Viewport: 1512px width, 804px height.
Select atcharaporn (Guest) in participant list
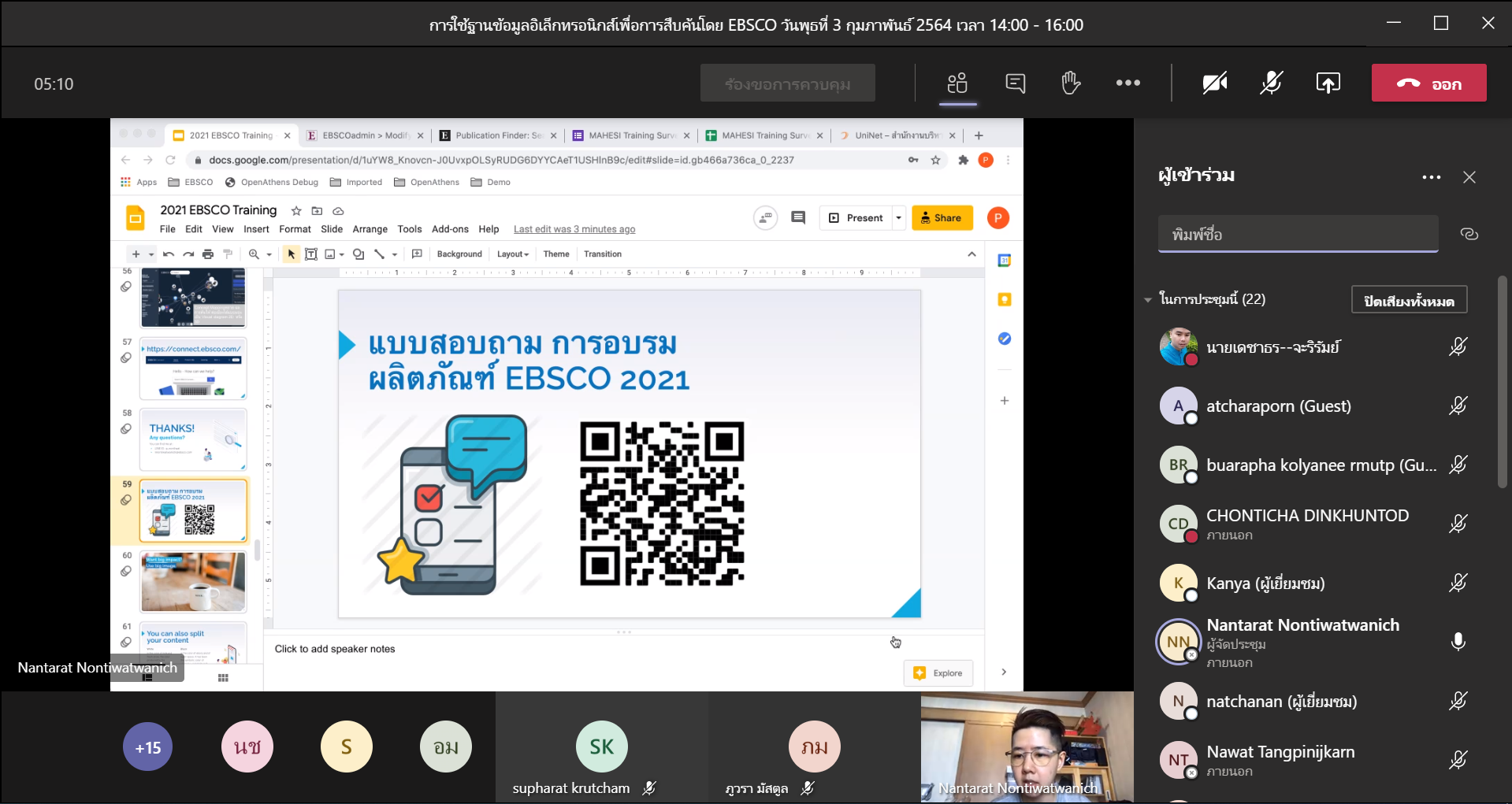tap(1278, 406)
